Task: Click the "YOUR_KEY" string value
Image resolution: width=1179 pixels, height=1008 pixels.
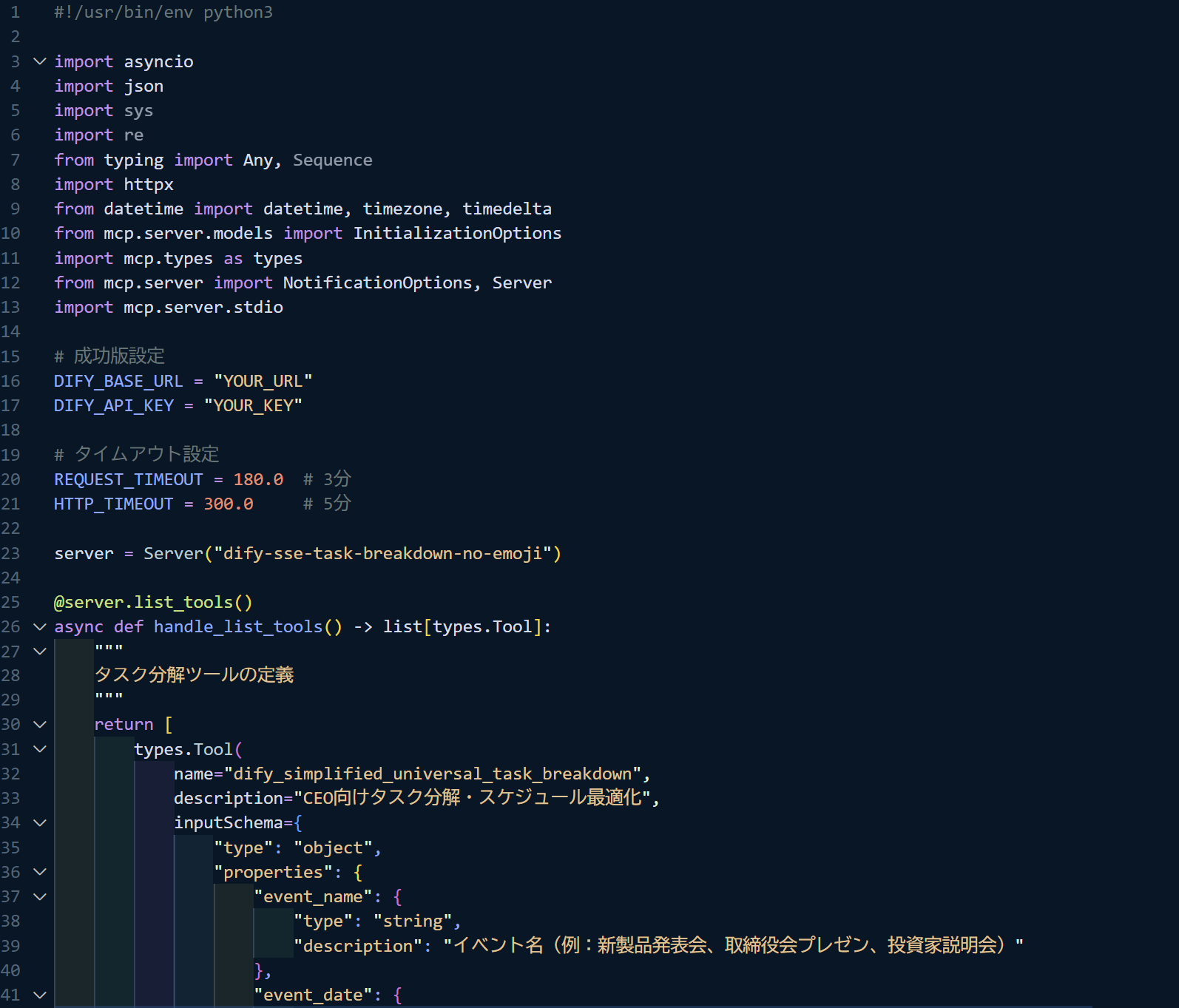Action: [253, 405]
